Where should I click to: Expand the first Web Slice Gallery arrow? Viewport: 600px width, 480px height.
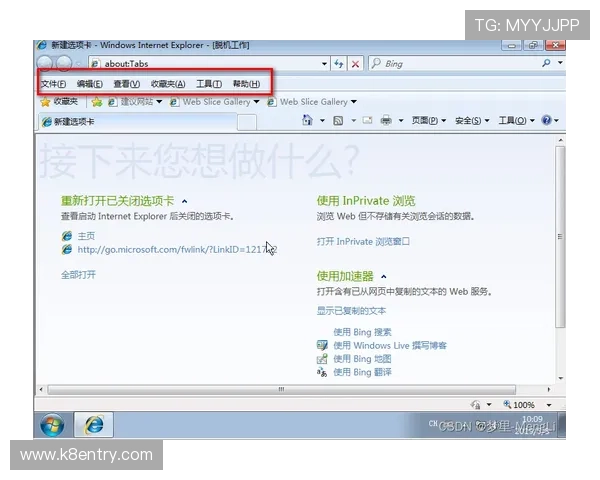[x=256, y=102]
